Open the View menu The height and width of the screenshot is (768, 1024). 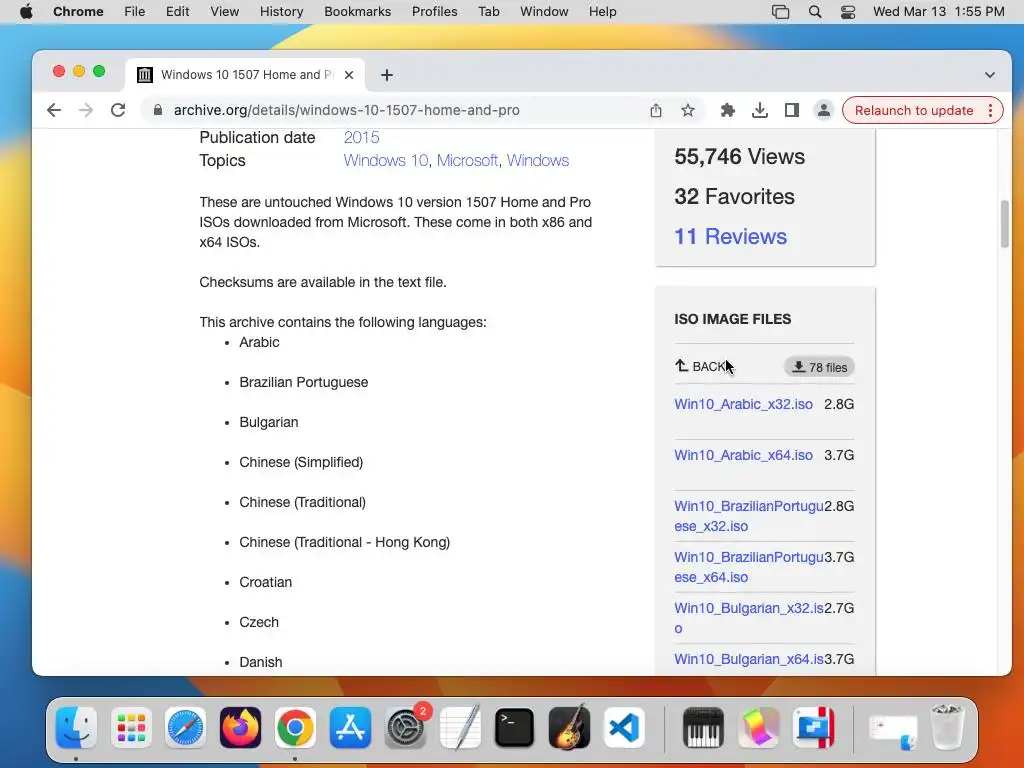224,12
